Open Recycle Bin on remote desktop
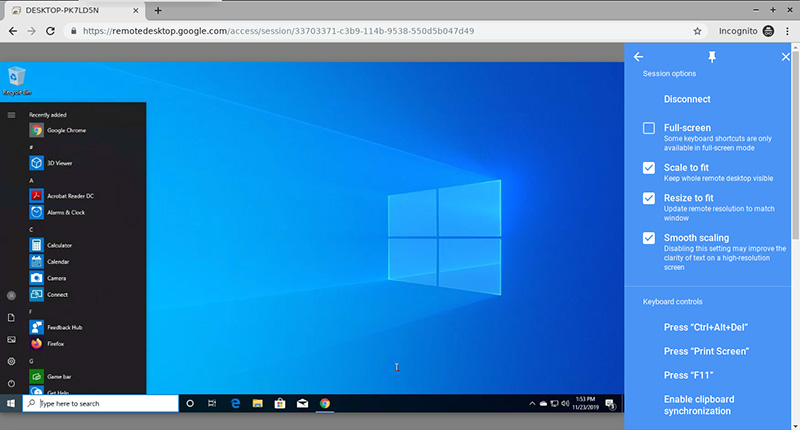800x430 pixels. [x=17, y=81]
